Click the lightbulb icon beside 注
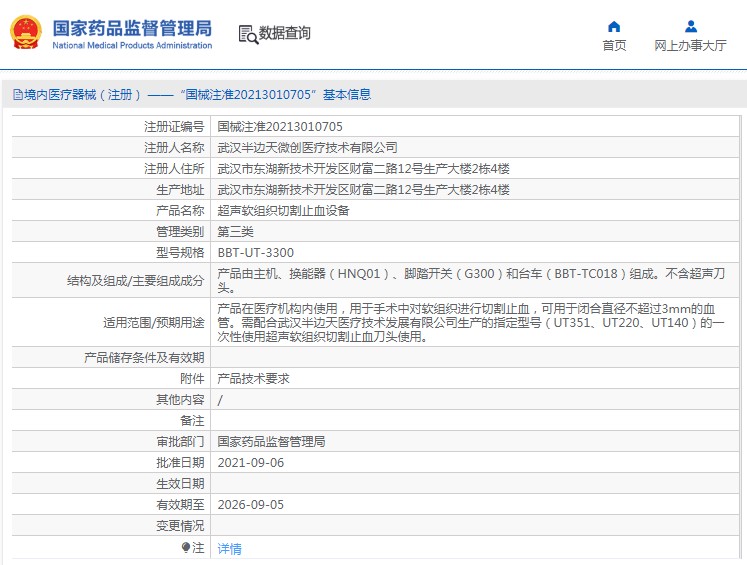The width and height of the screenshot is (747, 565). [x=186, y=547]
